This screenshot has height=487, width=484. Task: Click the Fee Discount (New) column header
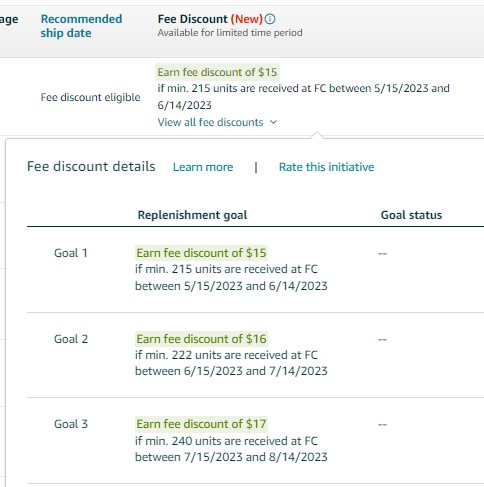coord(210,19)
